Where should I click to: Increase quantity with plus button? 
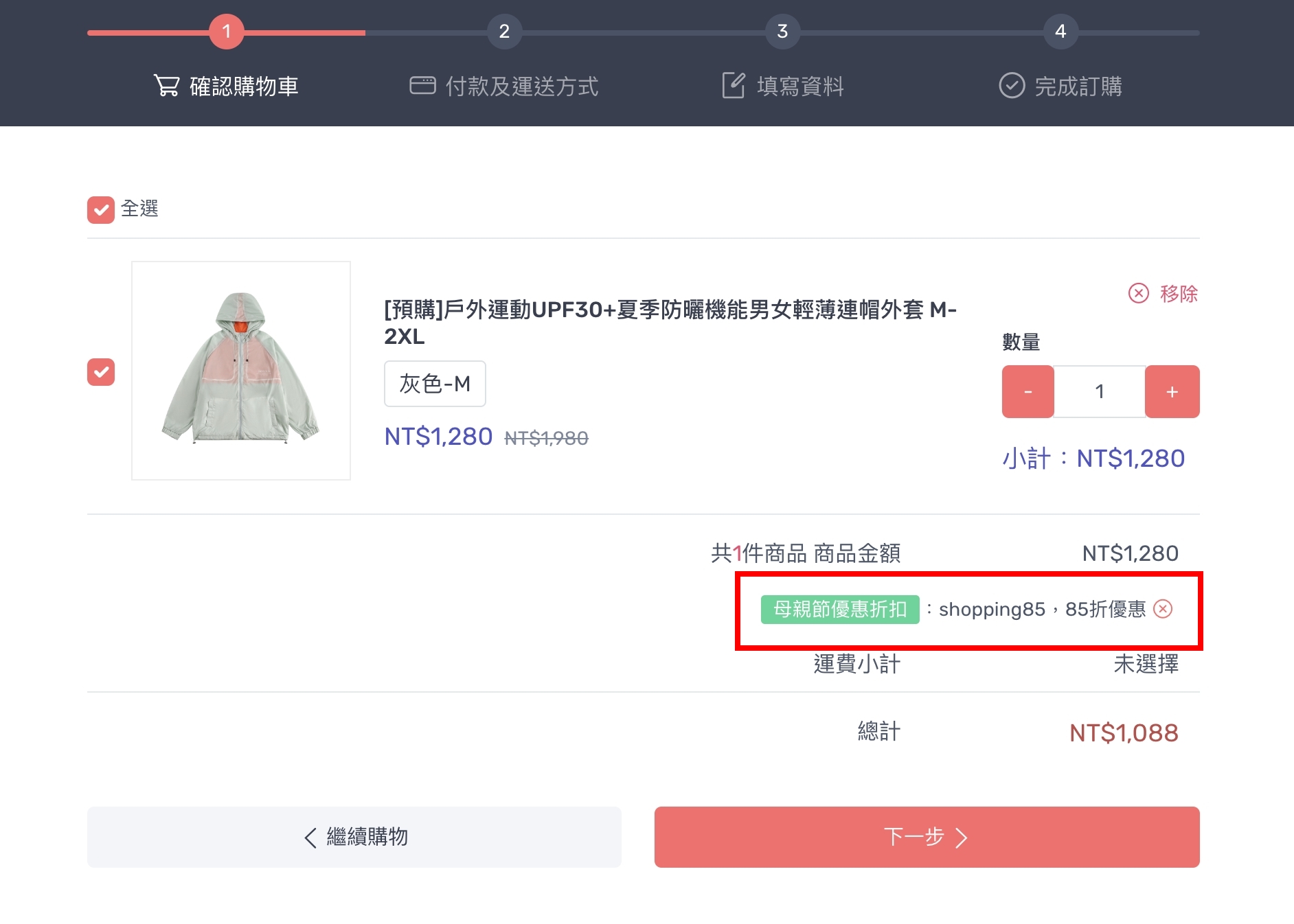[1172, 391]
